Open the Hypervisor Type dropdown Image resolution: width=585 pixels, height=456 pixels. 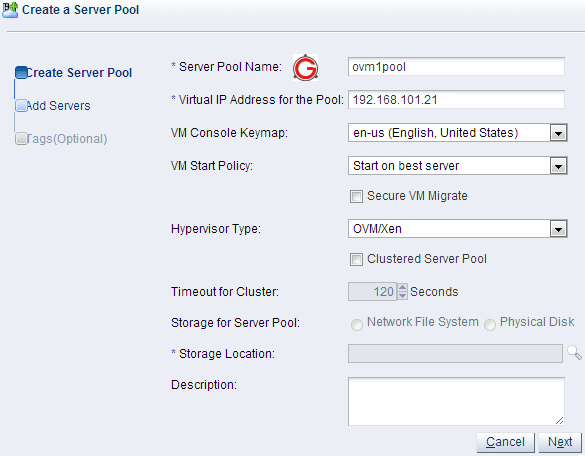[x=558, y=229]
